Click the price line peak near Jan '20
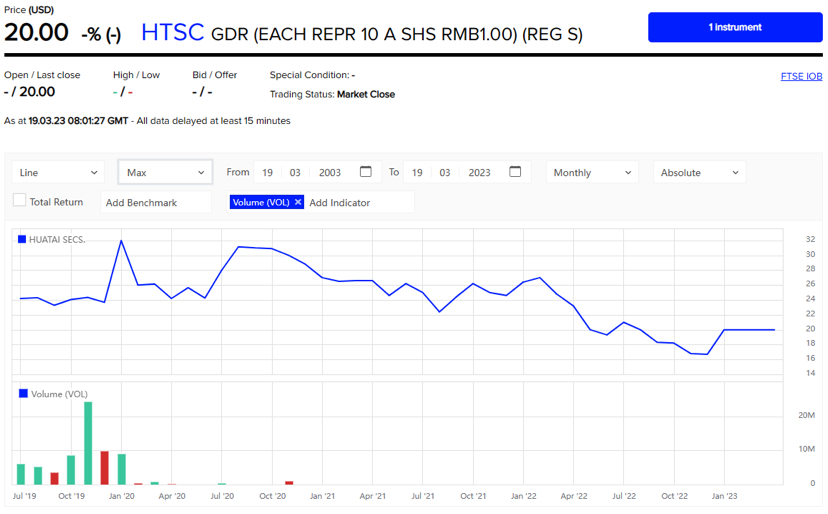This screenshot has width=828, height=514. (121, 240)
